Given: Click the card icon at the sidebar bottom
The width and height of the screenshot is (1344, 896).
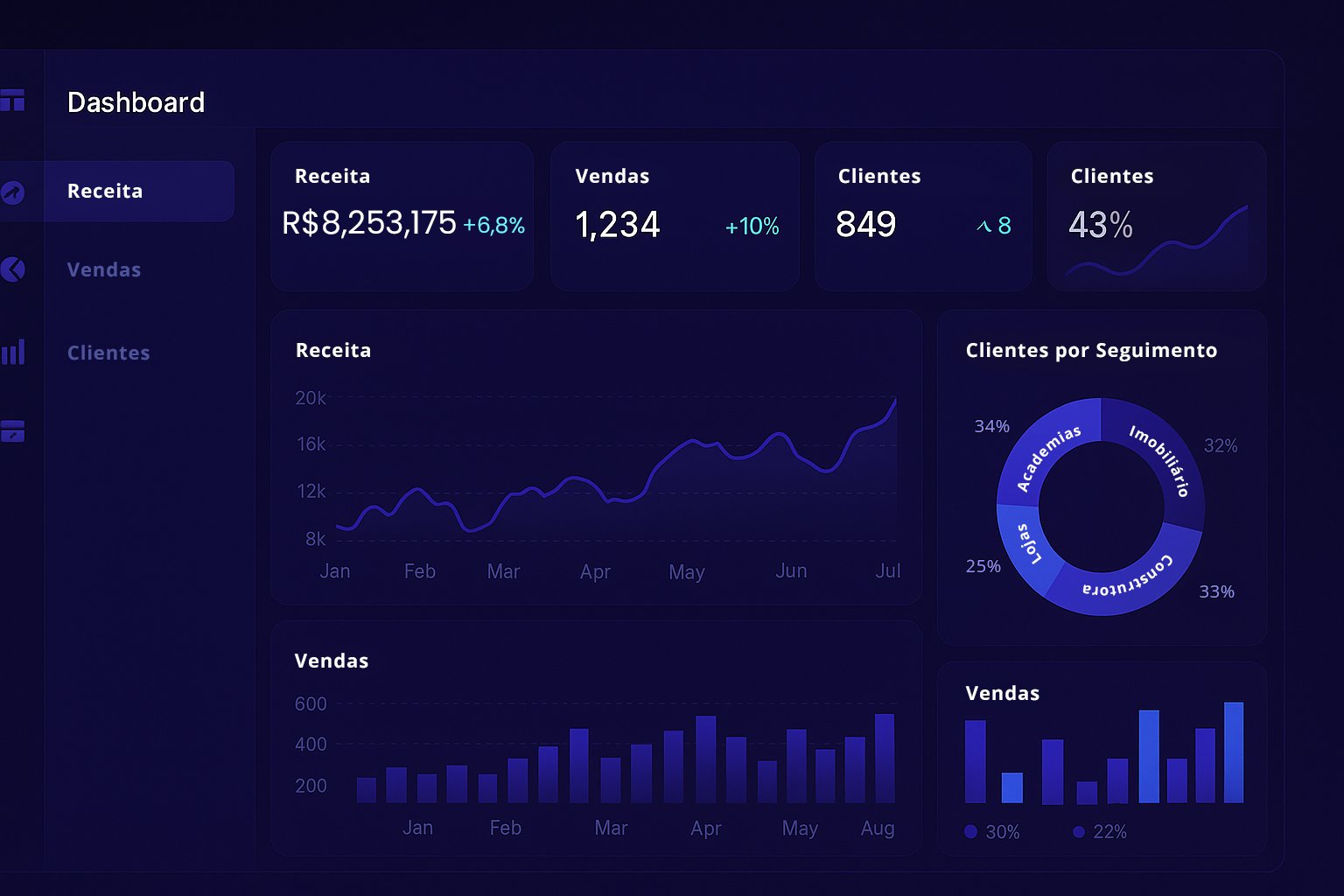Looking at the screenshot, I should click(12, 431).
